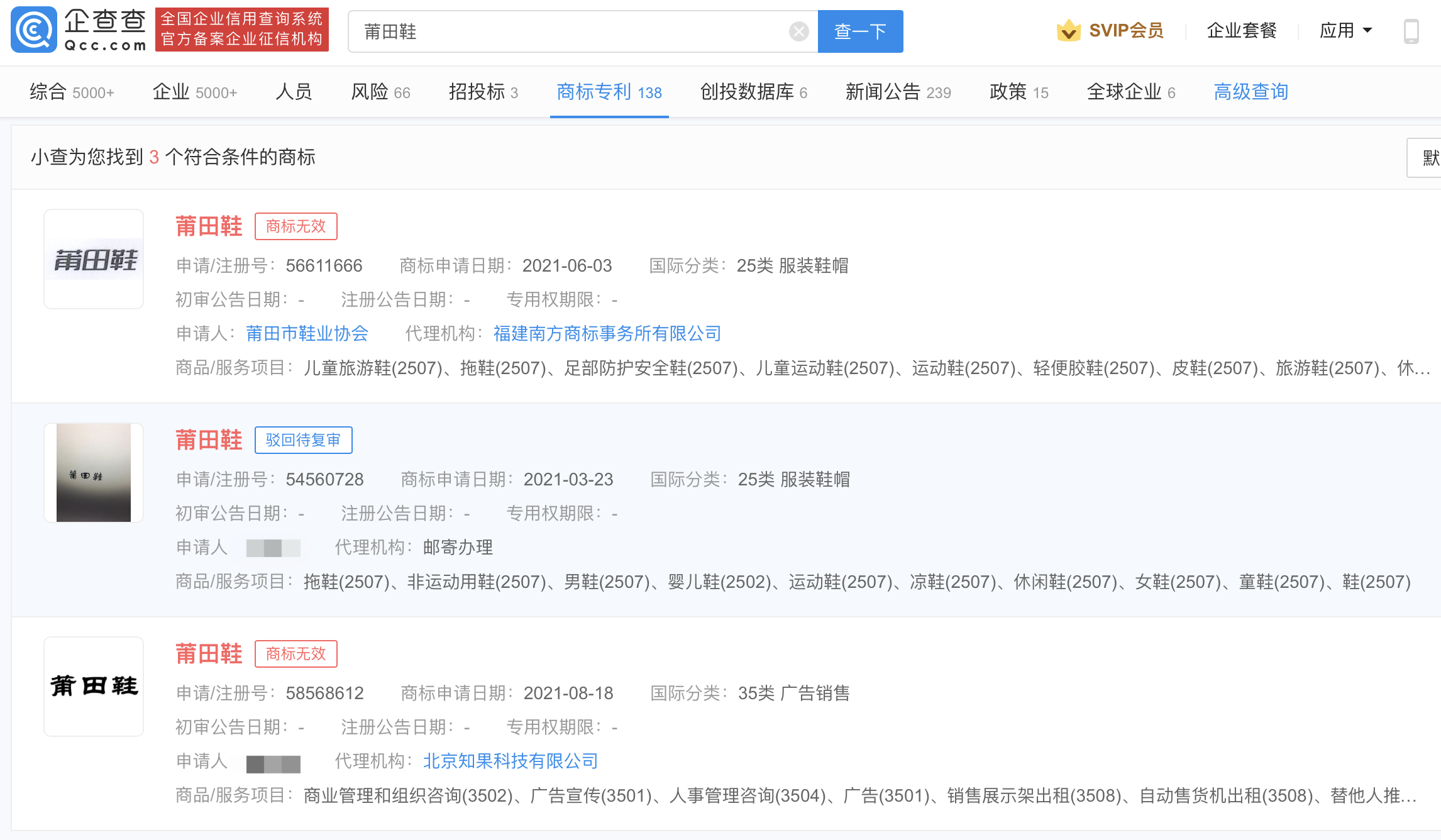Screen dimensions: 1441x840
Task: Open the mobile phone app icon
Action: (1411, 31)
